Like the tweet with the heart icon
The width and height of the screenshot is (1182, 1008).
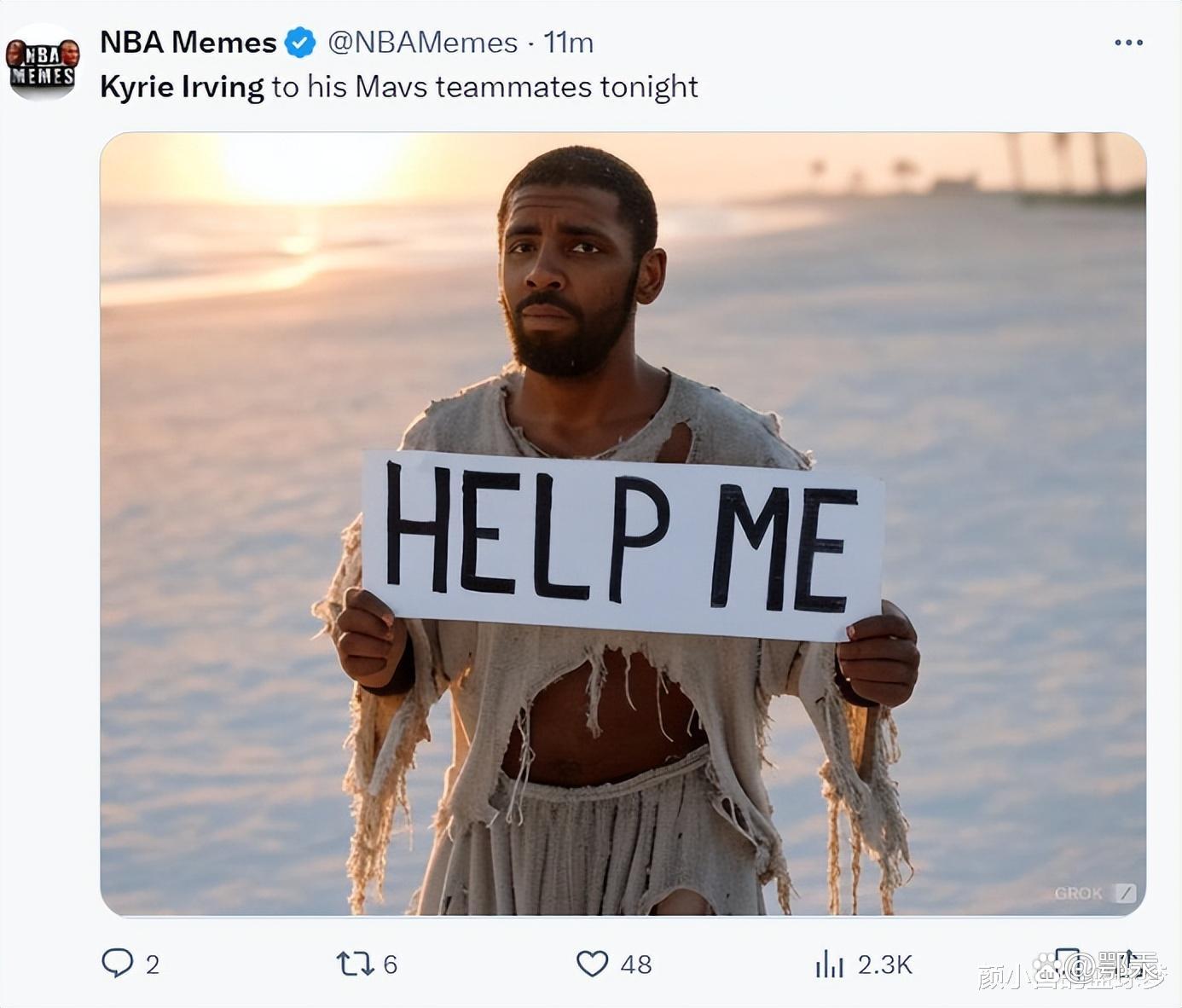point(592,965)
